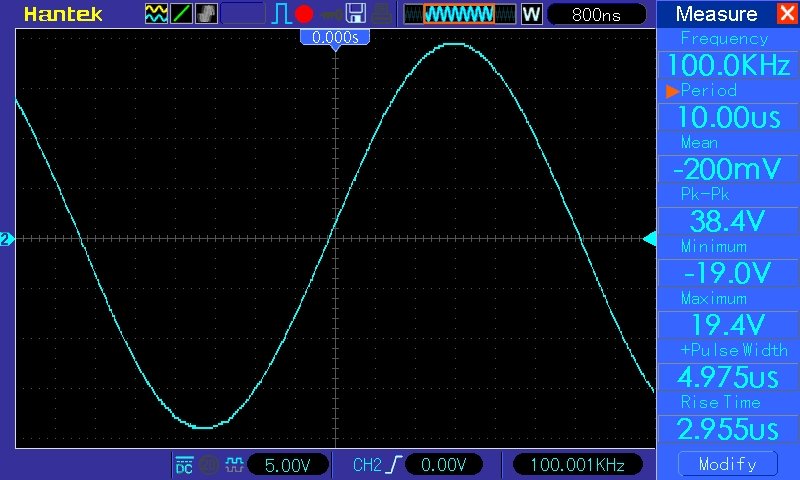Click the -19.0V minimum value
The image size is (800, 480).
(x=728, y=272)
